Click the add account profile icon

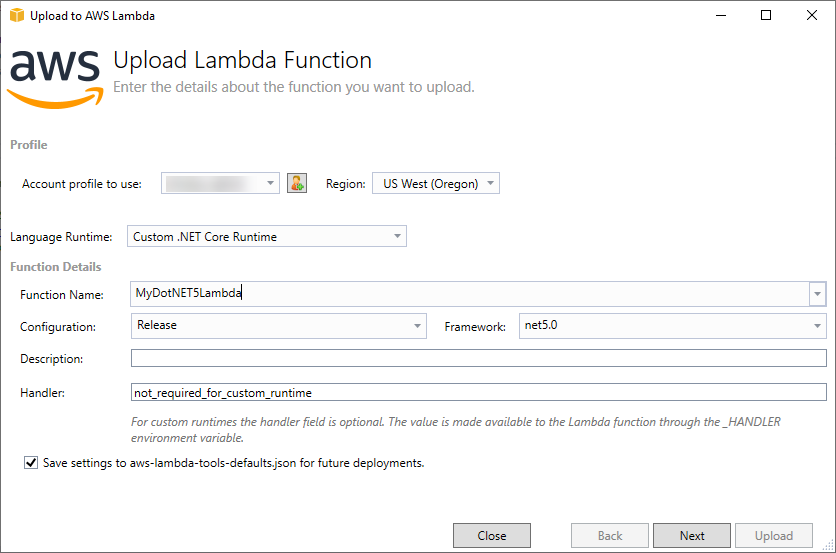click(297, 183)
